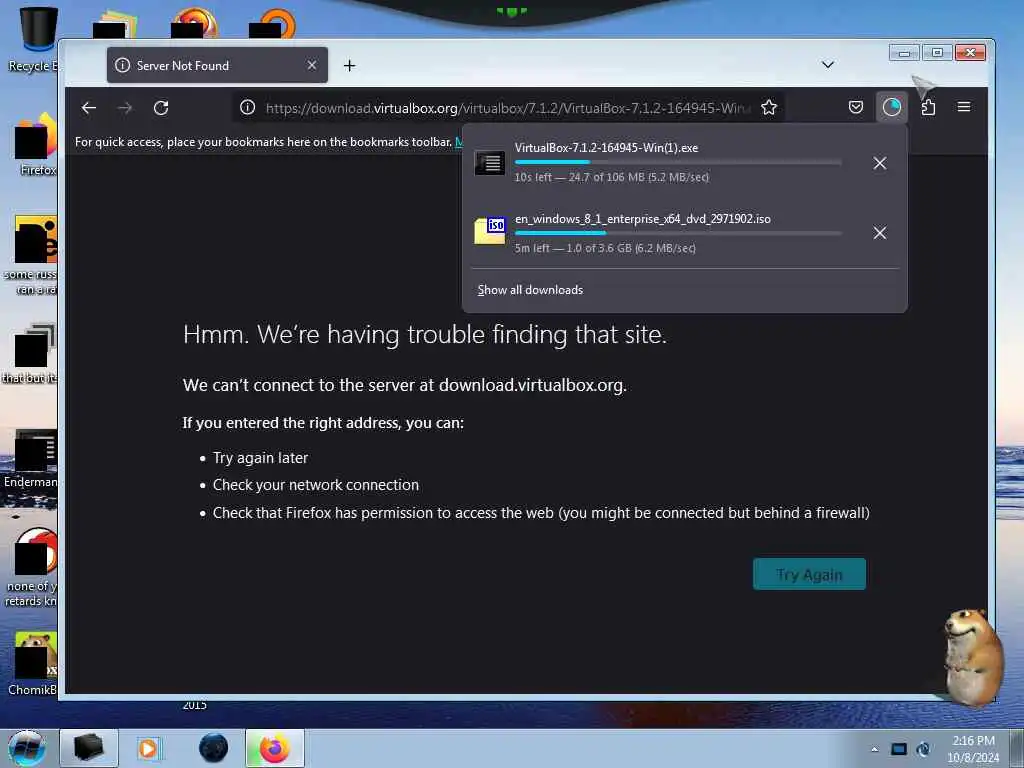Open Firefox application hamburger menu
1024x768 pixels.
coord(964,107)
